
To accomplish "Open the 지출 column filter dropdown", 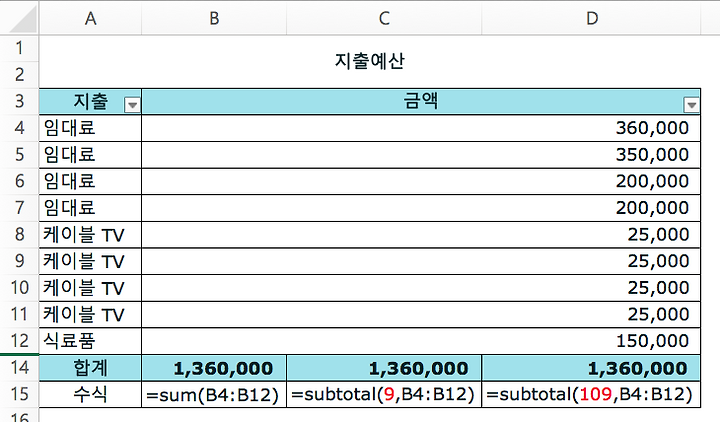I will click(x=132, y=105).
